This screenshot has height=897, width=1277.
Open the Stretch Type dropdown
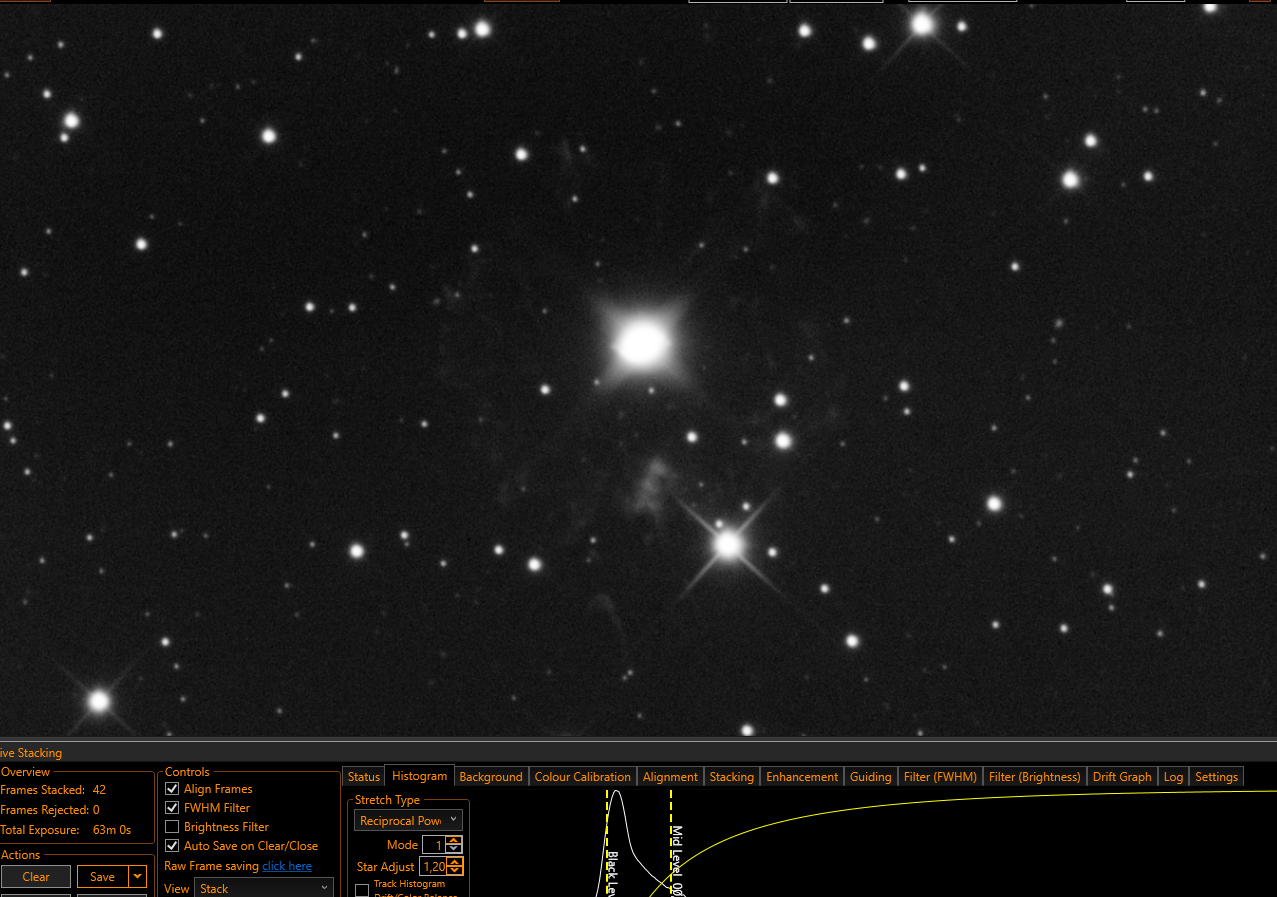click(x=408, y=820)
